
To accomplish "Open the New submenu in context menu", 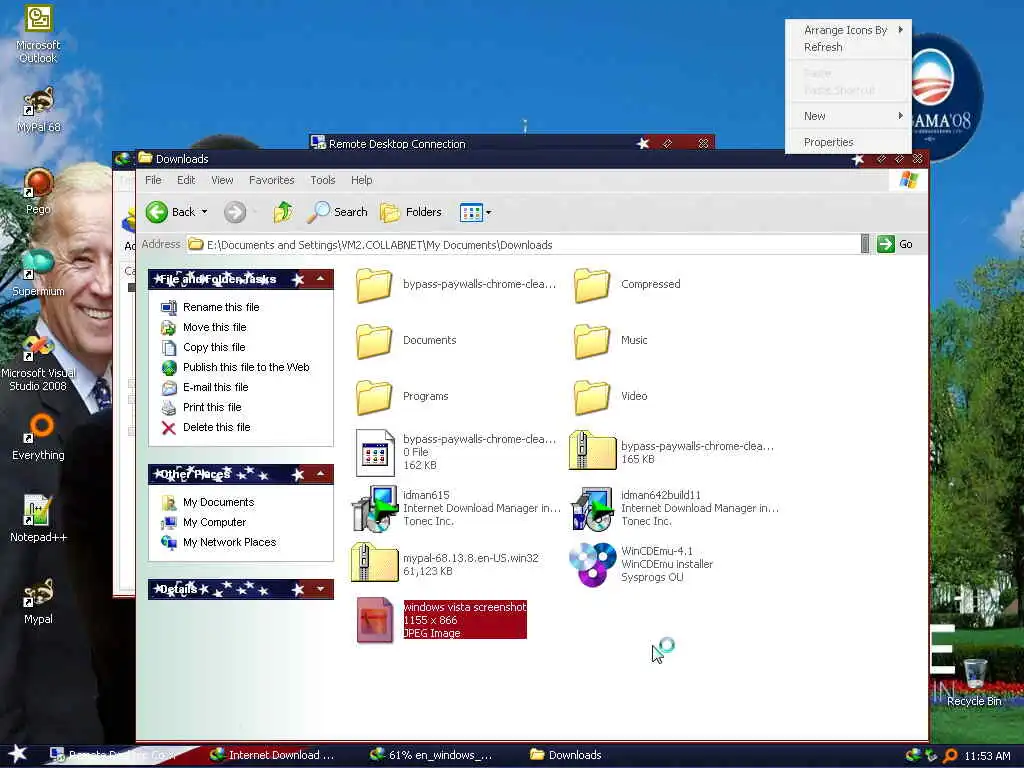I will coord(848,116).
